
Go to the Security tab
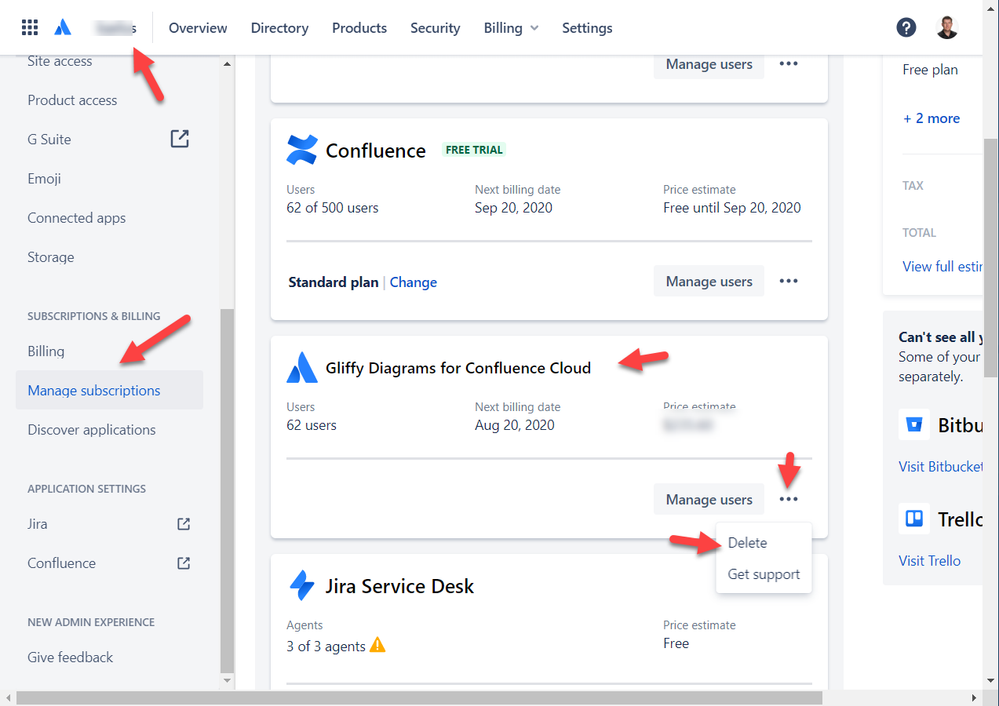[x=435, y=28]
